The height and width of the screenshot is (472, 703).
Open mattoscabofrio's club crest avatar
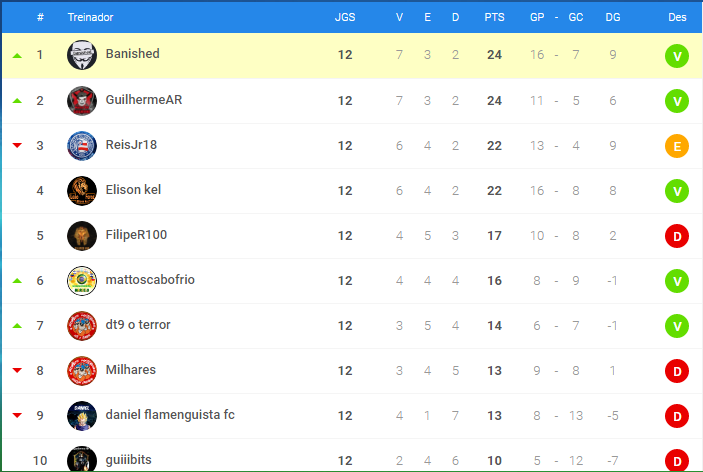pyautogui.click(x=82, y=281)
